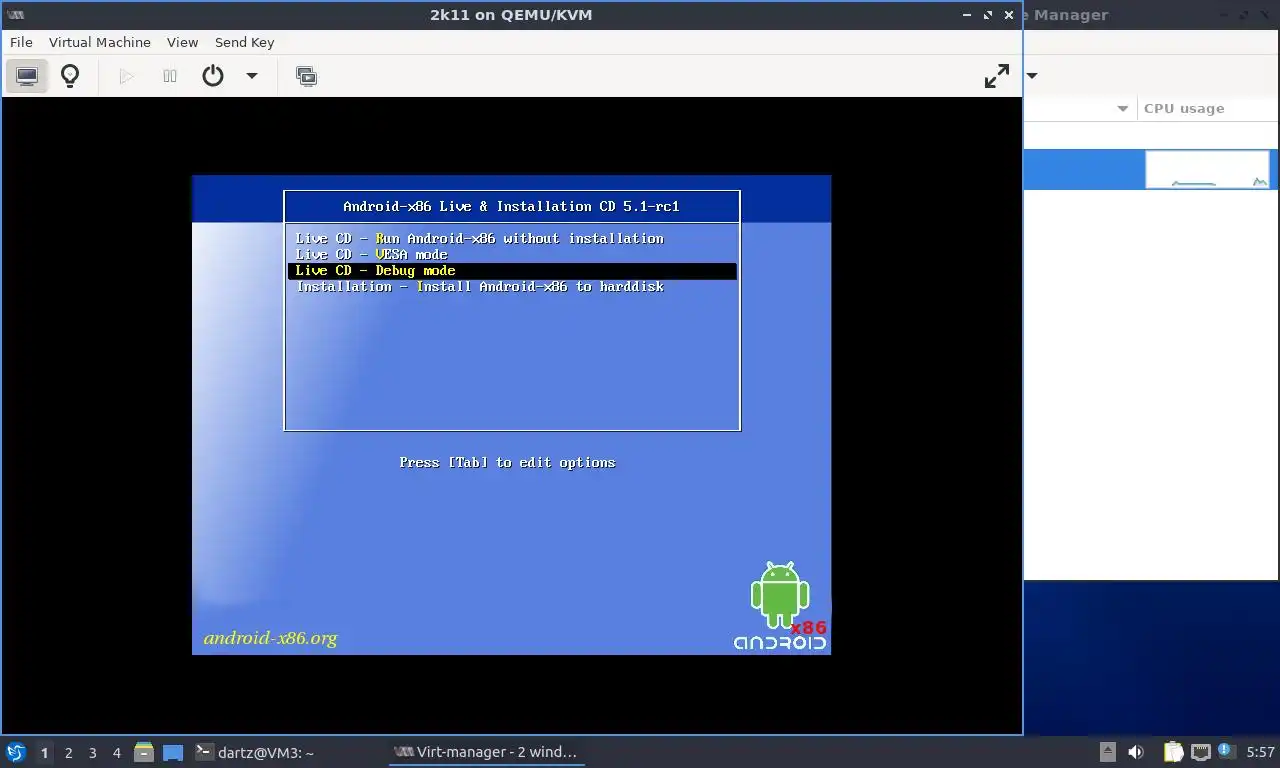The height and width of the screenshot is (768, 1280).
Task: Click Virt-manager taskbar group button
Action: 487,752
